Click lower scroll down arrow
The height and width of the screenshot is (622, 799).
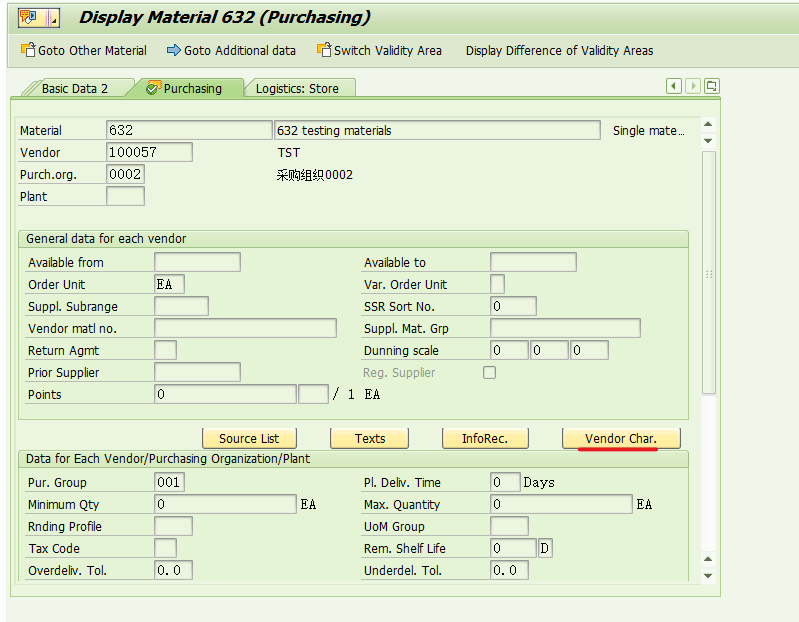(708, 575)
